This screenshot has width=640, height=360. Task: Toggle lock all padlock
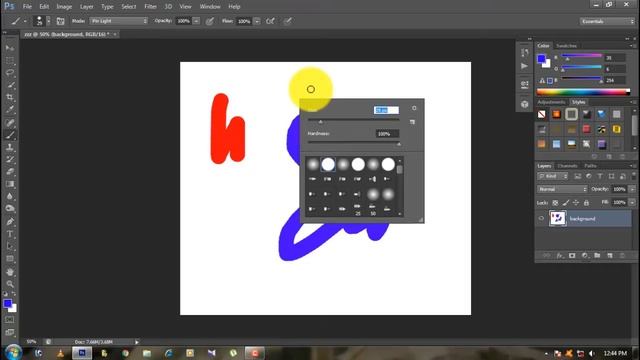click(586, 202)
